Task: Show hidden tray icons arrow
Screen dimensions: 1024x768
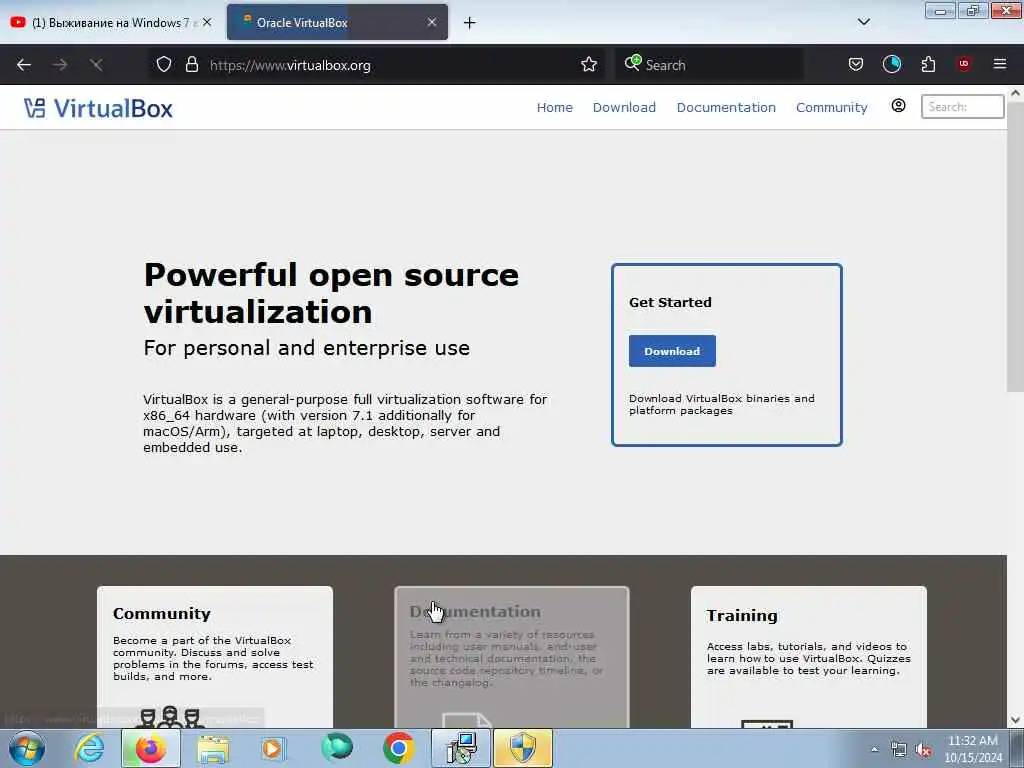Action: (874, 749)
